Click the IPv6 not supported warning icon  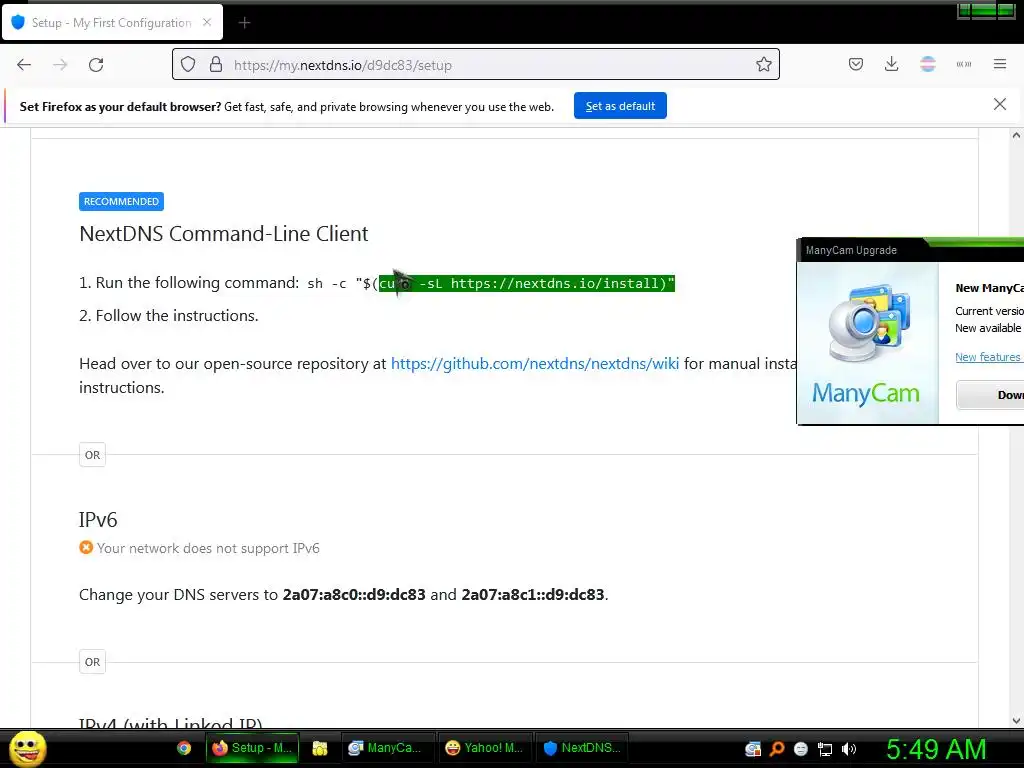(x=86, y=547)
